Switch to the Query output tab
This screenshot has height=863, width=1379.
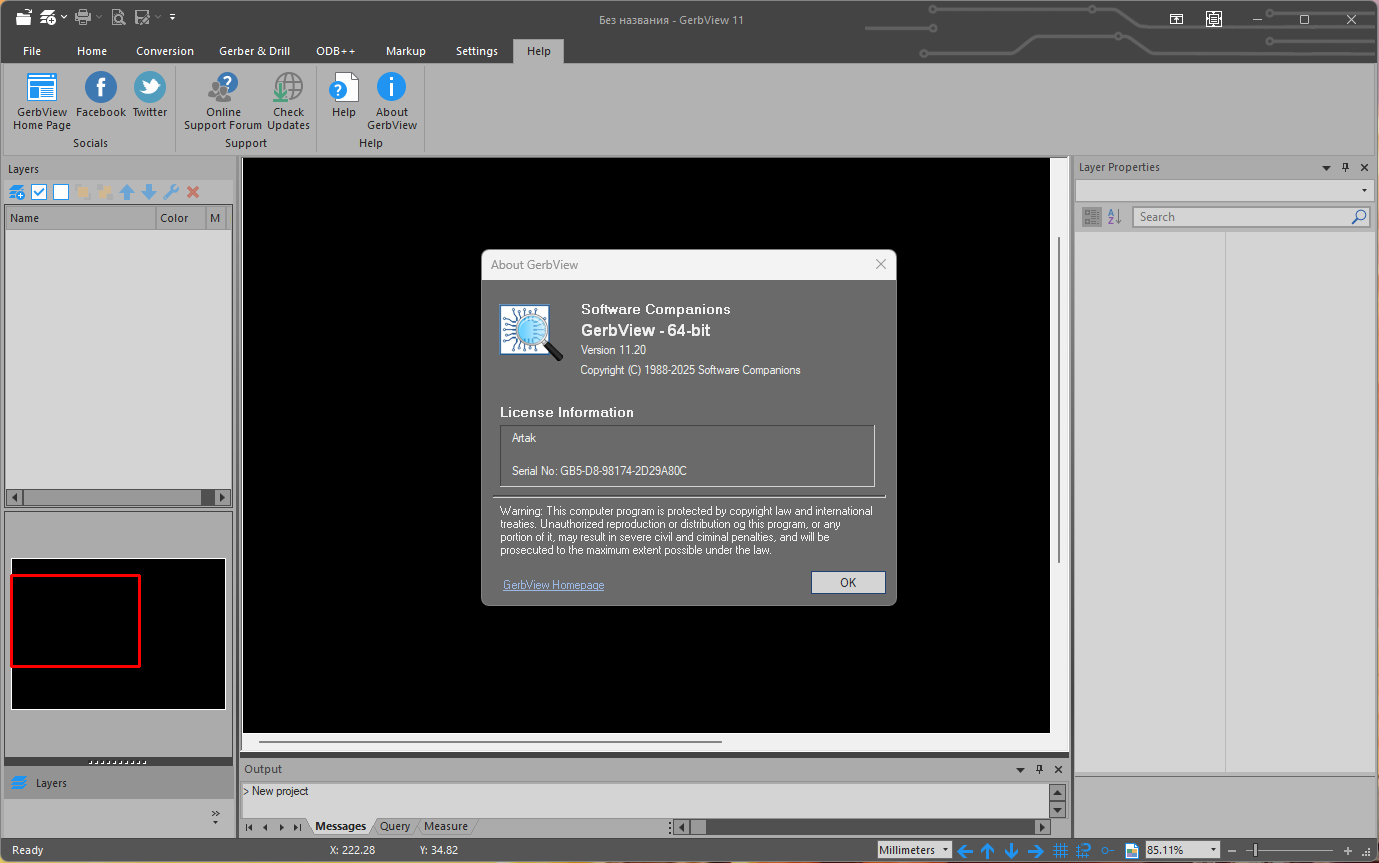coord(395,827)
